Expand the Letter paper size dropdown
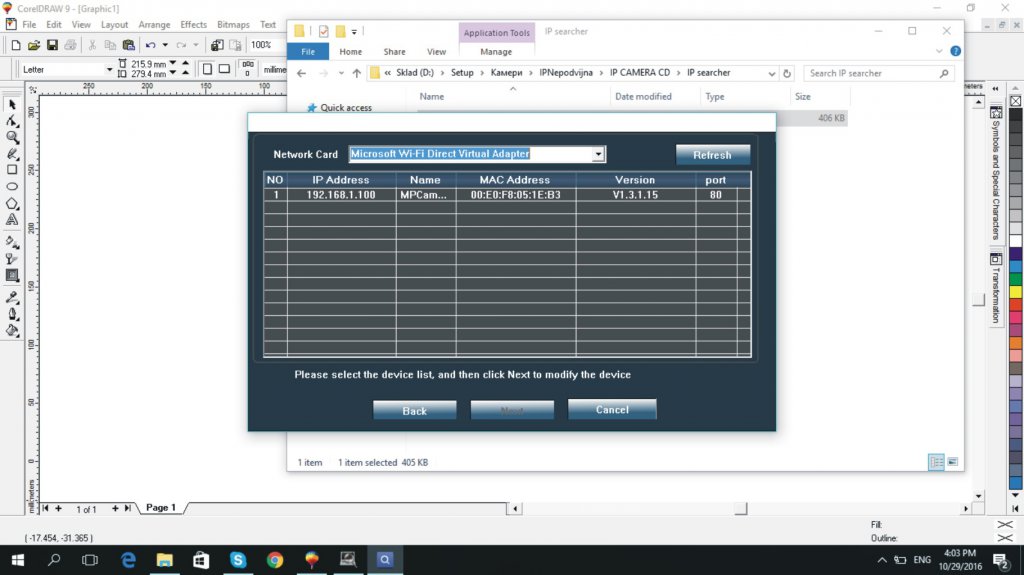 [x=109, y=69]
